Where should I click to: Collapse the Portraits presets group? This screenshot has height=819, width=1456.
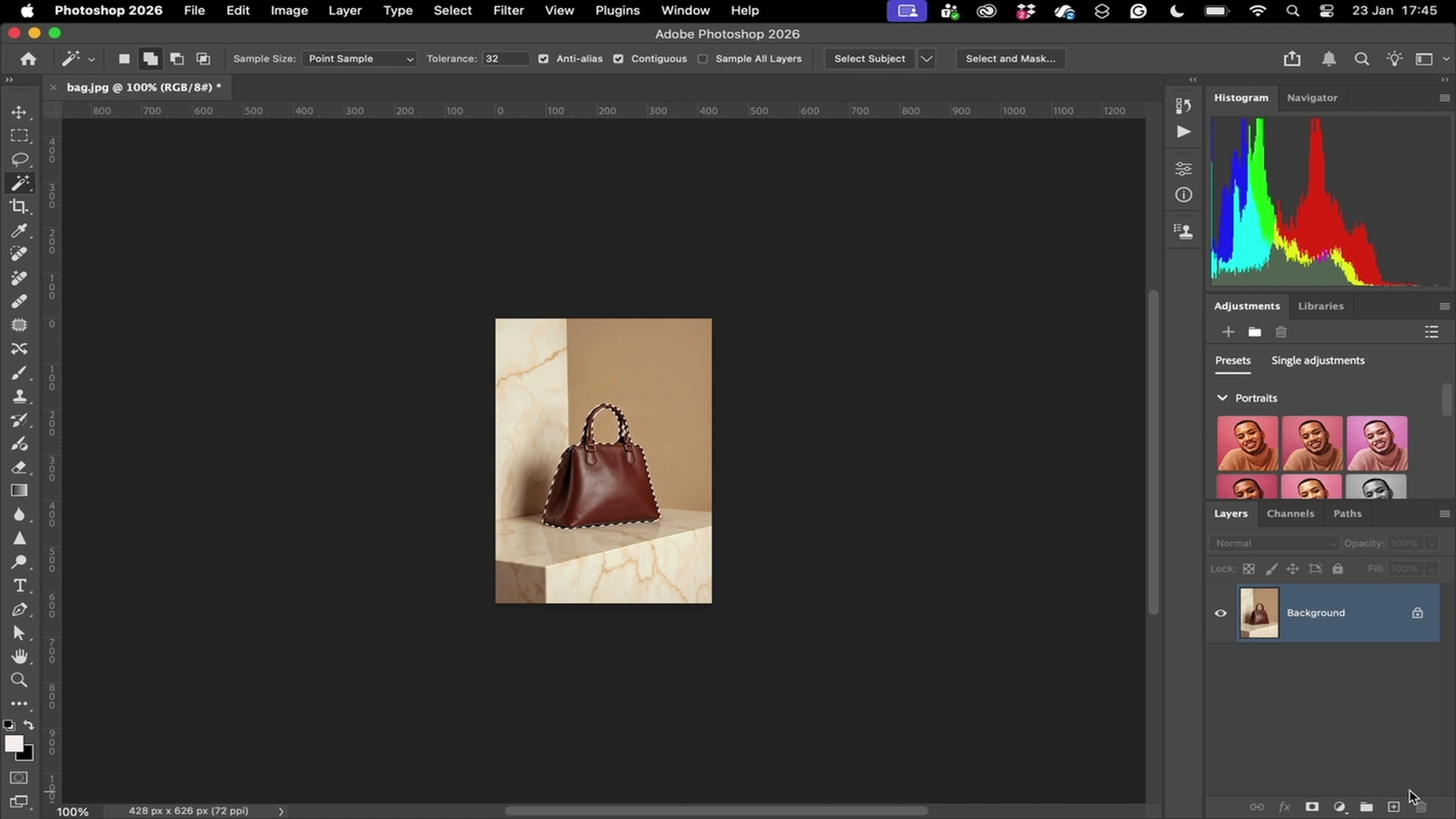[x=1222, y=397]
